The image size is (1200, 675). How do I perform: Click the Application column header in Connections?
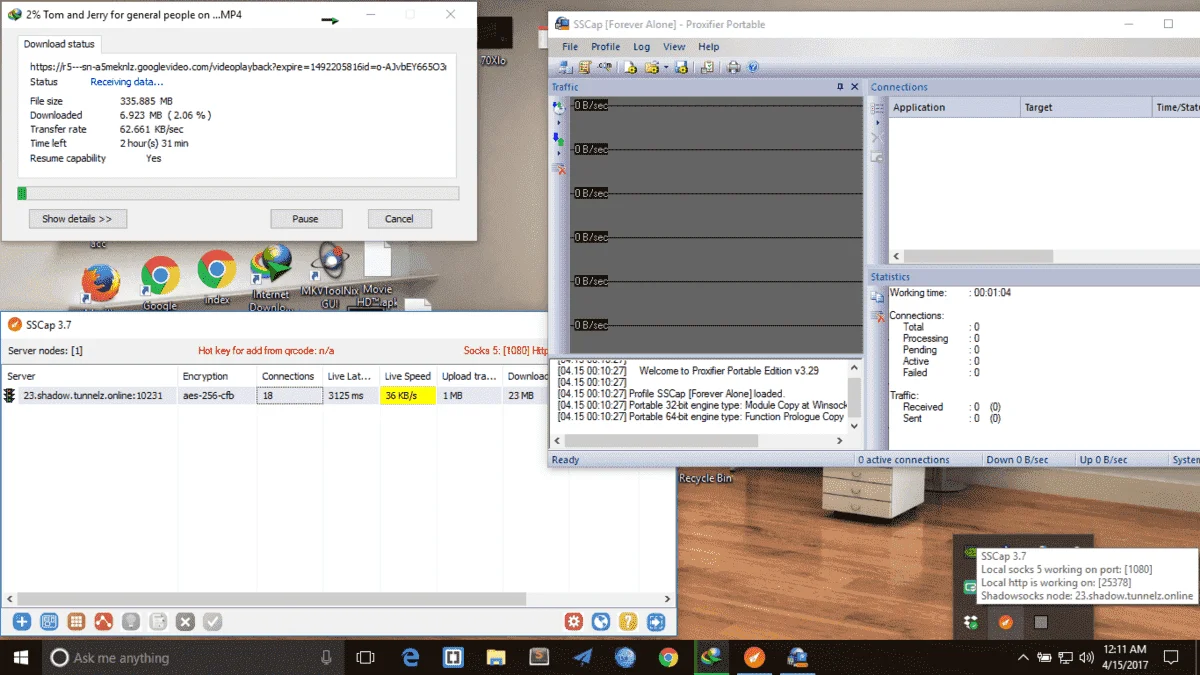pyautogui.click(x=954, y=107)
